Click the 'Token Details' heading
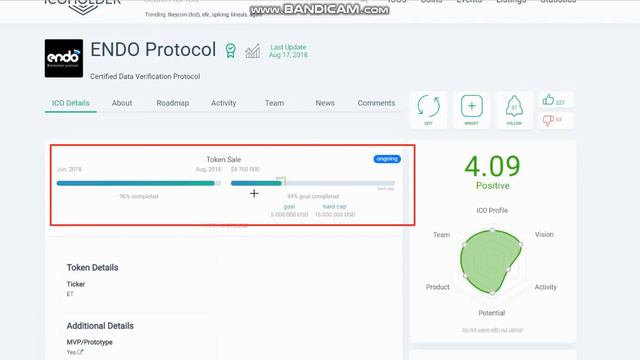The image size is (640, 360). click(93, 268)
